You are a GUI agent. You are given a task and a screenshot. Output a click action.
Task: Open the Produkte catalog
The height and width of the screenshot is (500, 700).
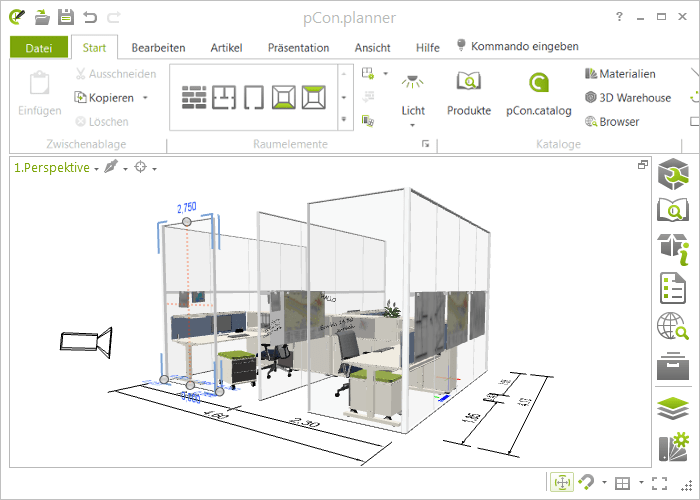tap(469, 94)
